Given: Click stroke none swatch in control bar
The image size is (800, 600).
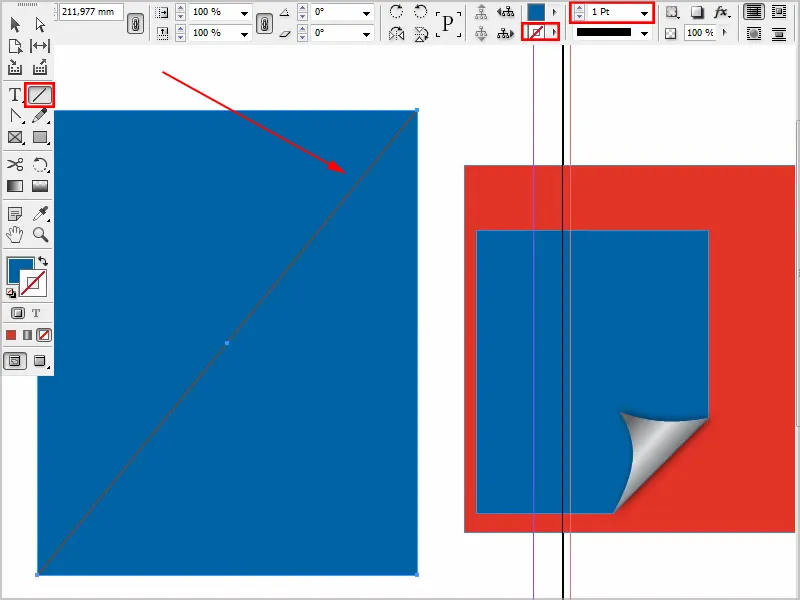Looking at the screenshot, I should pyautogui.click(x=536, y=33).
